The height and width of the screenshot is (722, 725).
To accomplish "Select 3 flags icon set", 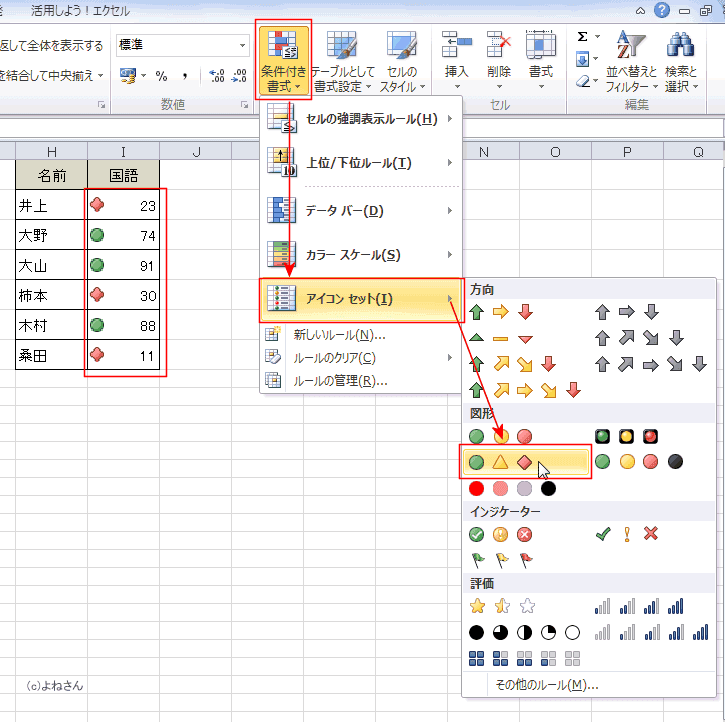I will [501, 560].
